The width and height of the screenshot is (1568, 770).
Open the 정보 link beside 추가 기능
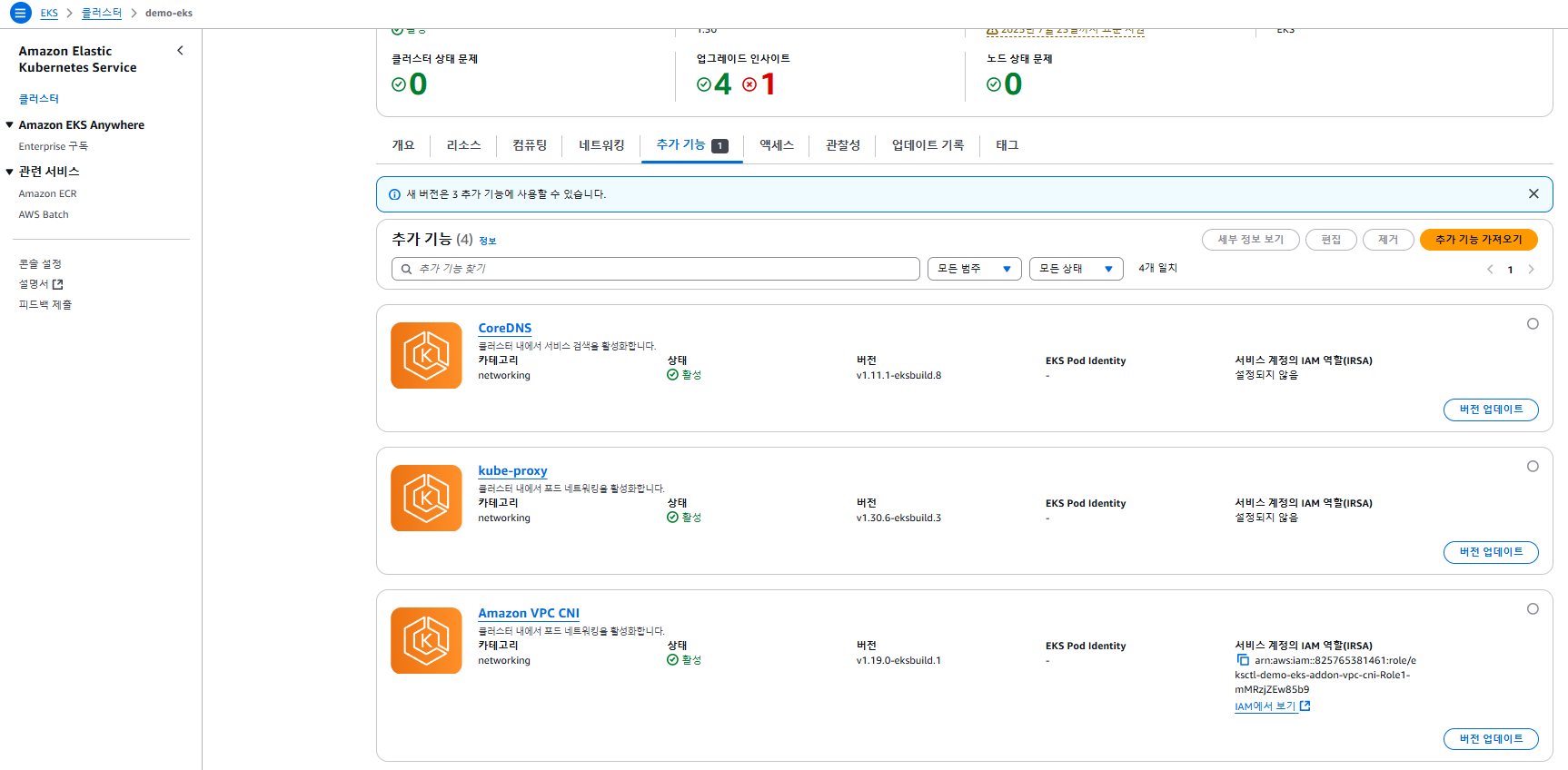tap(488, 242)
